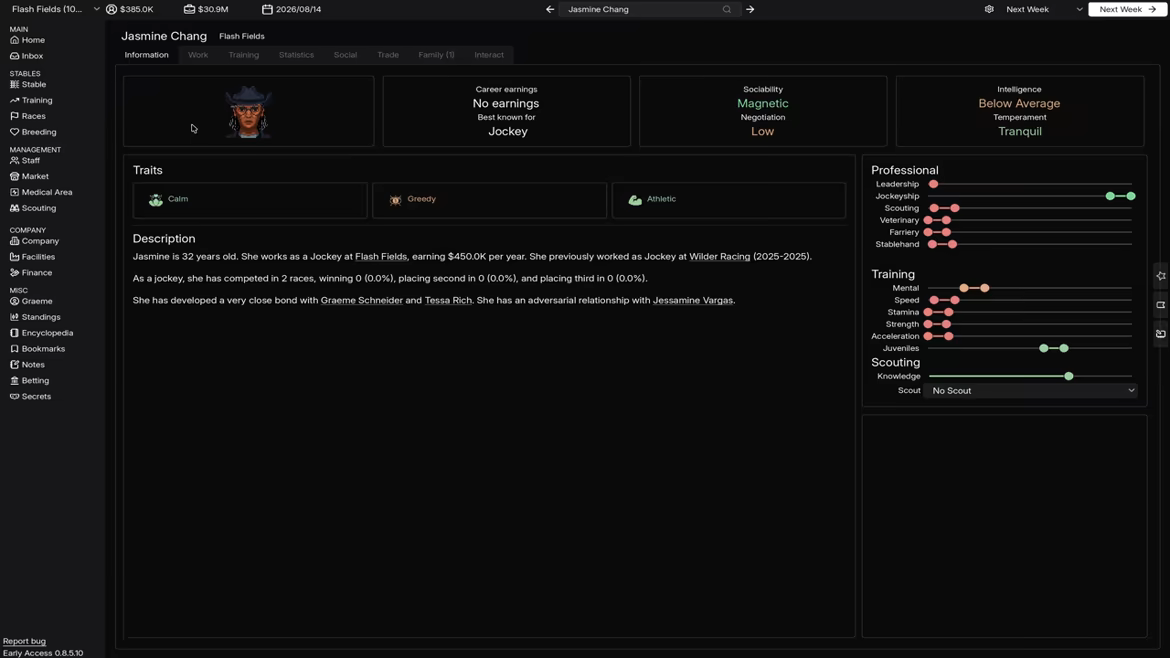Expand the Scout dropdown showing No Scout
Screen dimensions: 1170x658
[1032, 391]
